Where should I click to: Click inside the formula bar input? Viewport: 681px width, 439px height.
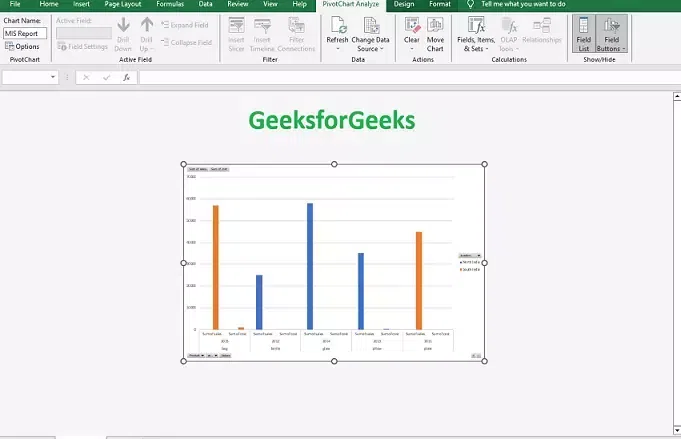(410, 77)
